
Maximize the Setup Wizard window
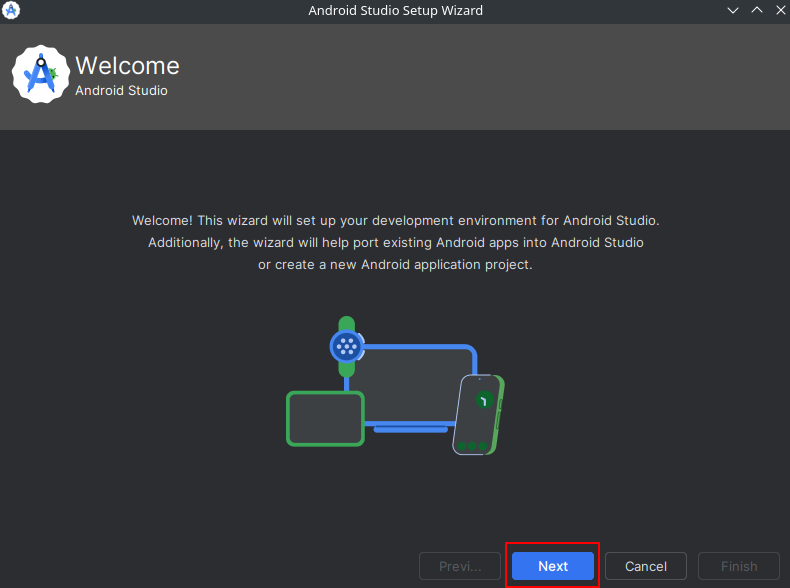[757, 10]
